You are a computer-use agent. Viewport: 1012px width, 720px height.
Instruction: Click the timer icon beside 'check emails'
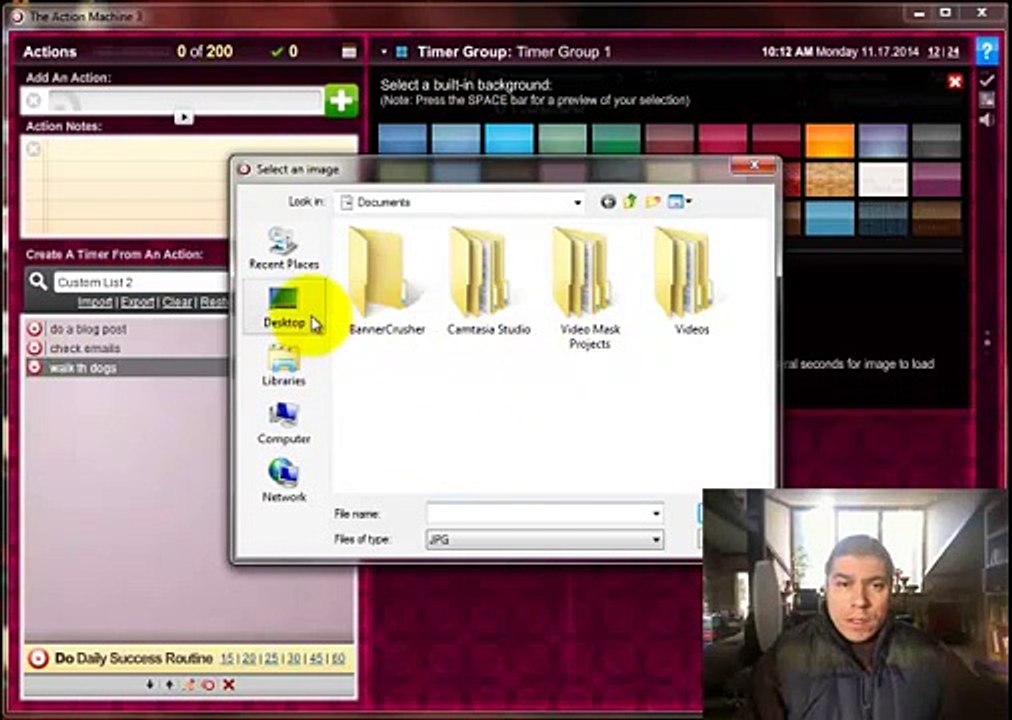click(x=35, y=348)
